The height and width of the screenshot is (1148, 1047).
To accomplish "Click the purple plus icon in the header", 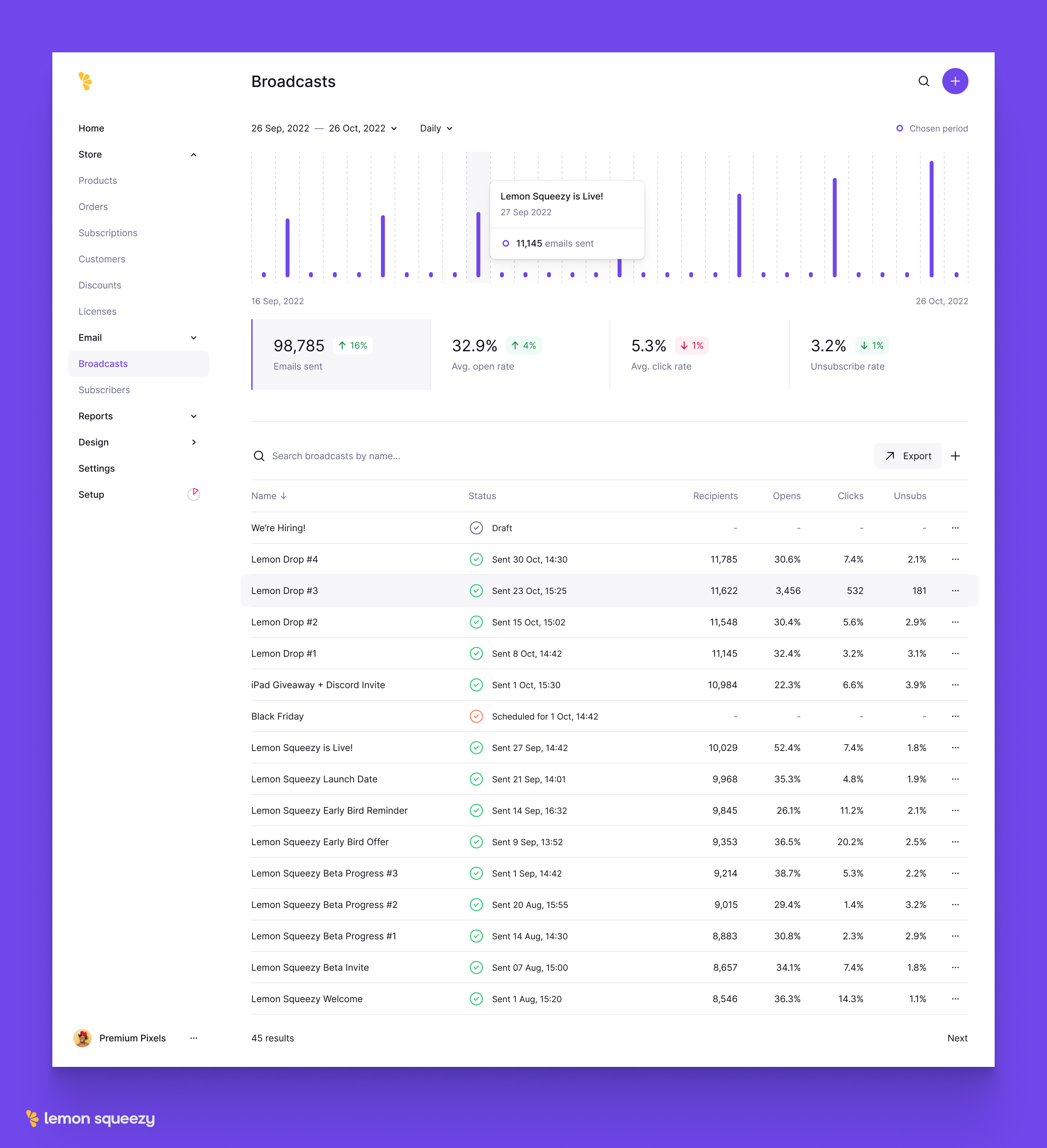I will click(955, 81).
